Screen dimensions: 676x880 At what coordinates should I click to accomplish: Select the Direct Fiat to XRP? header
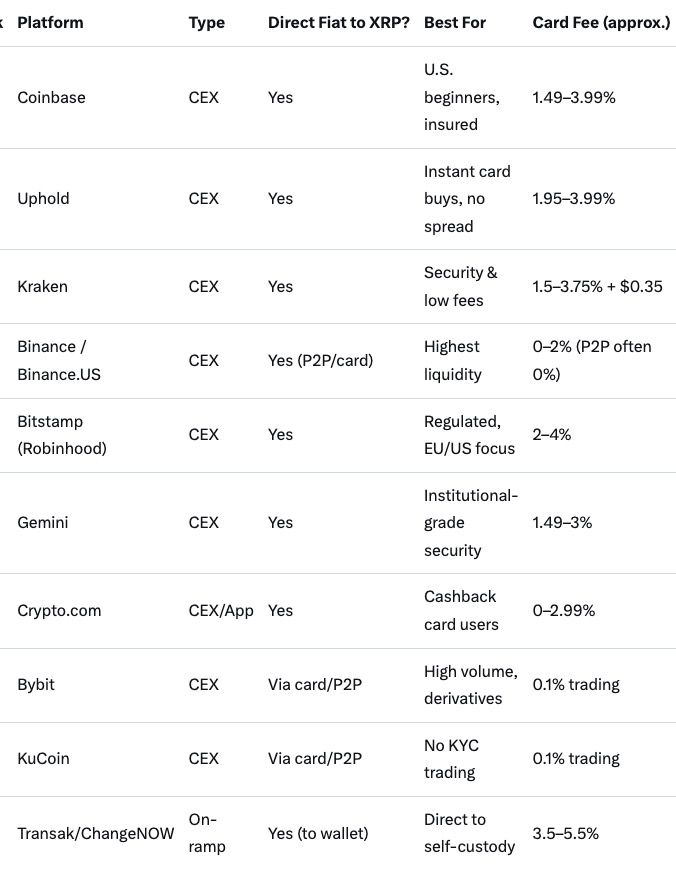(336, 22)
